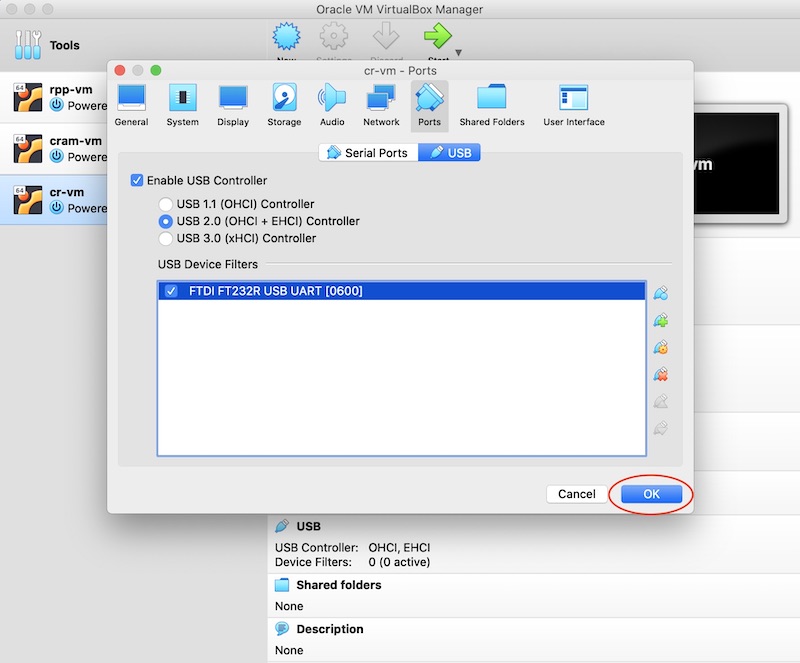
Task: Expand the Start button dropdown arrow
Action: coord(459,52)
